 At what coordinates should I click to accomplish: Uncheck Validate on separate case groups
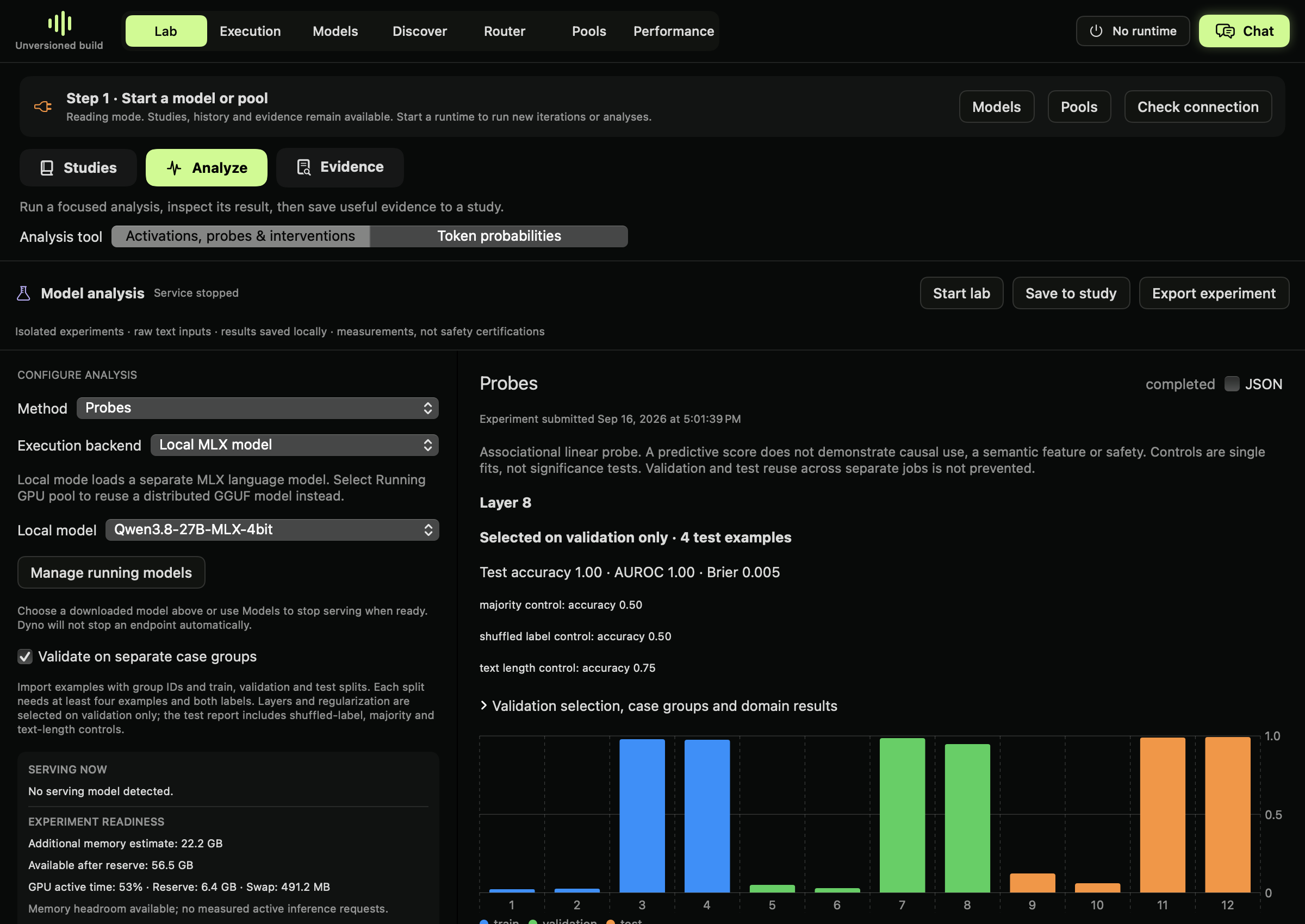(25, 657)
